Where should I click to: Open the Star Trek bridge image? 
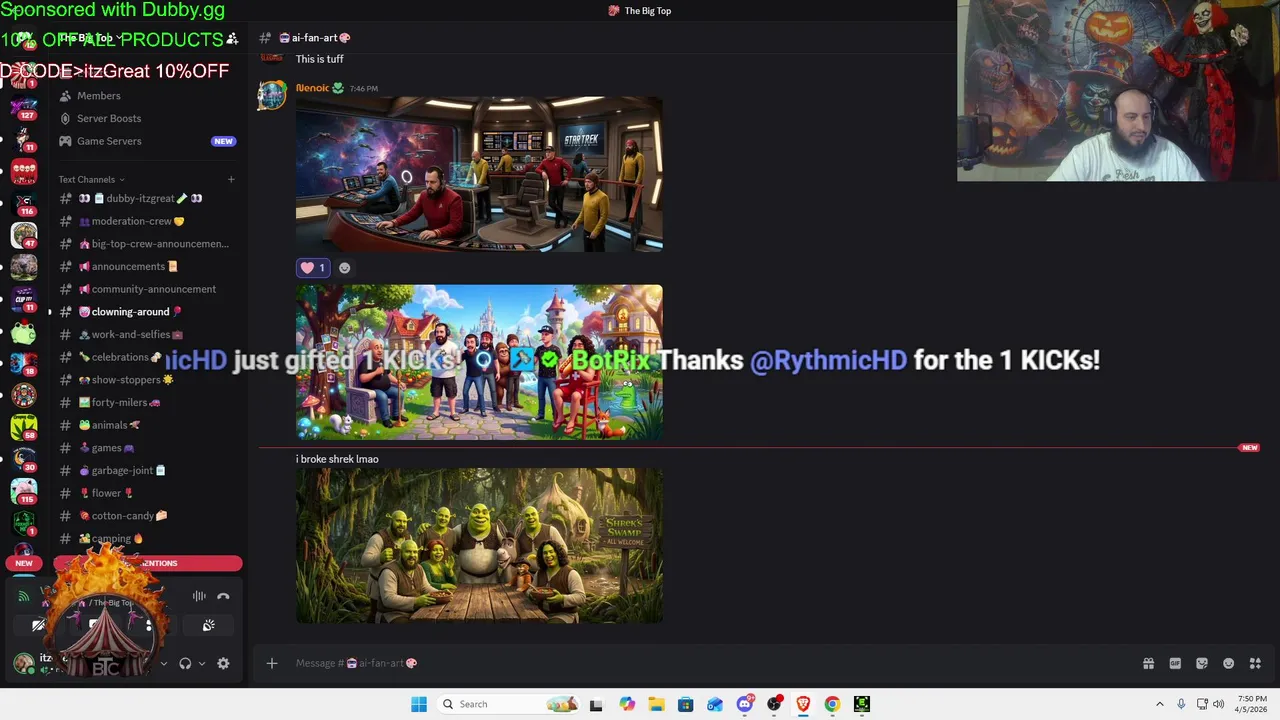(x=479, y=174)
